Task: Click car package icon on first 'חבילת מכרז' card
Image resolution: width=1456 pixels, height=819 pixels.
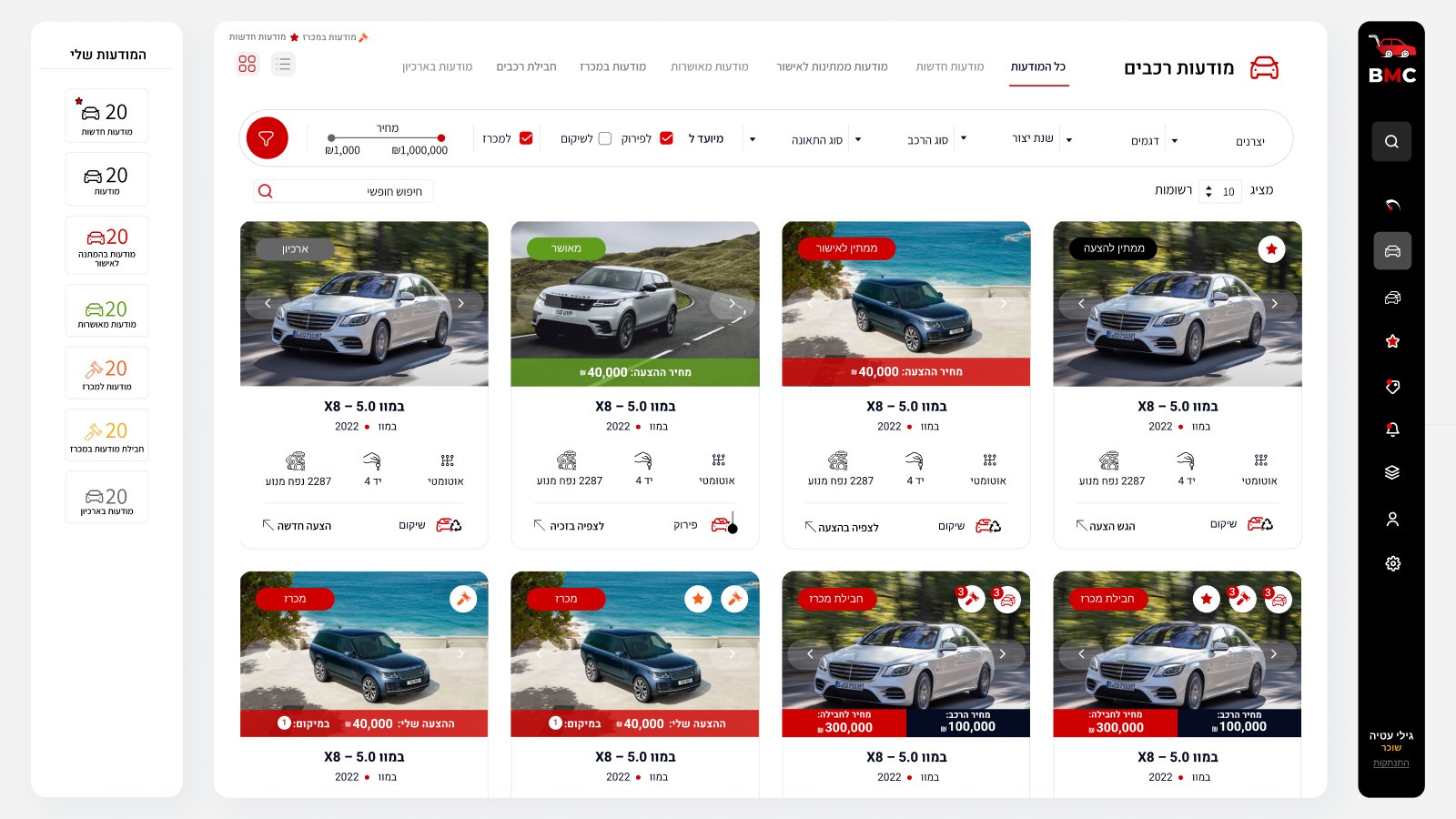Action: pos(1006,599)
